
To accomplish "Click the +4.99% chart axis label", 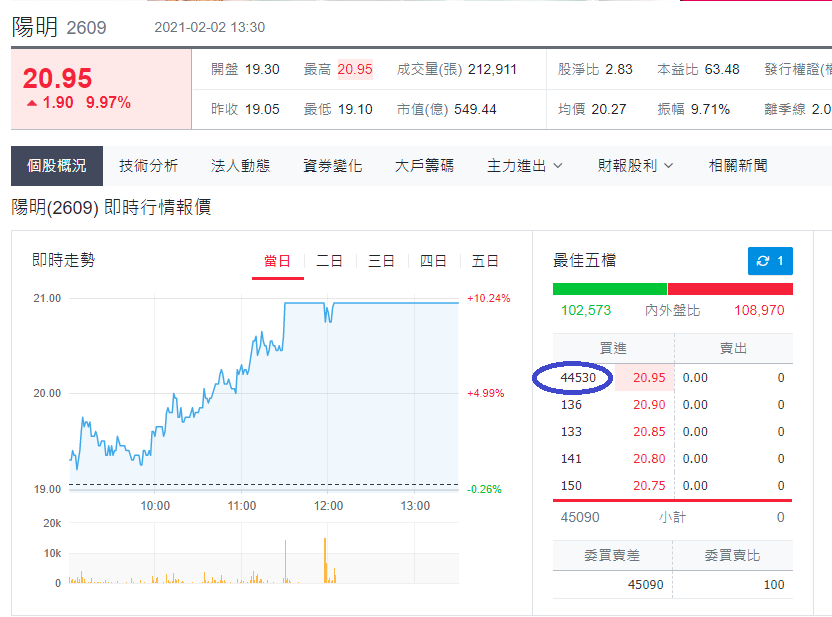I will coord(485,394).
